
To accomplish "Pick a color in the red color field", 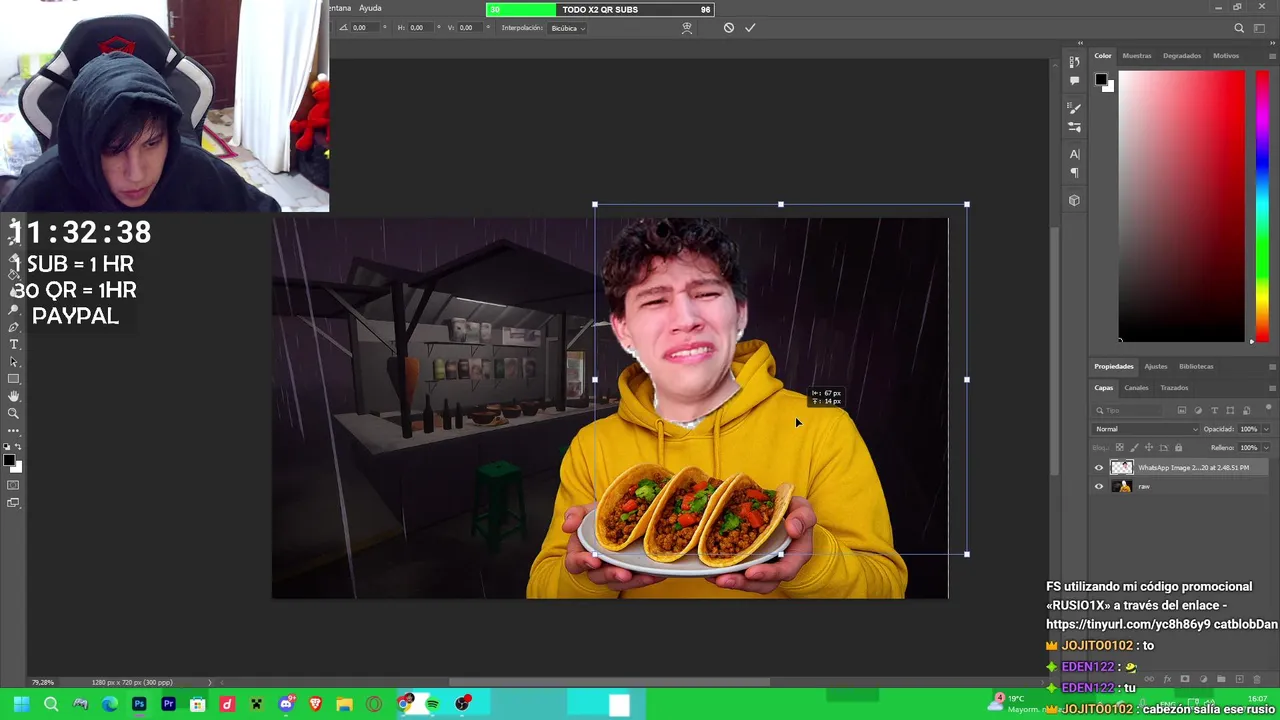I will click(1181, 207).
